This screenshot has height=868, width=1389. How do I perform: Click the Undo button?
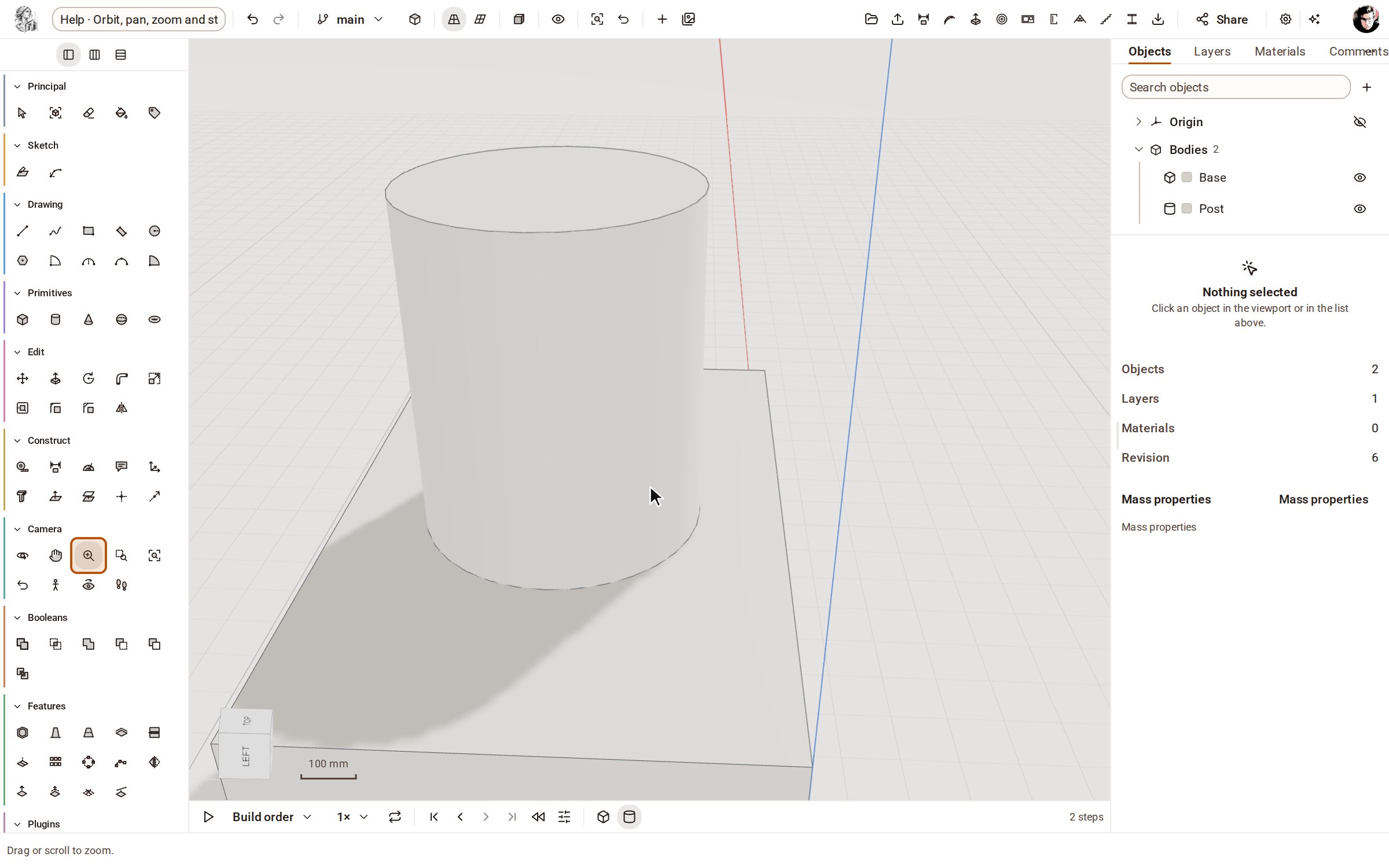(252, 19)
